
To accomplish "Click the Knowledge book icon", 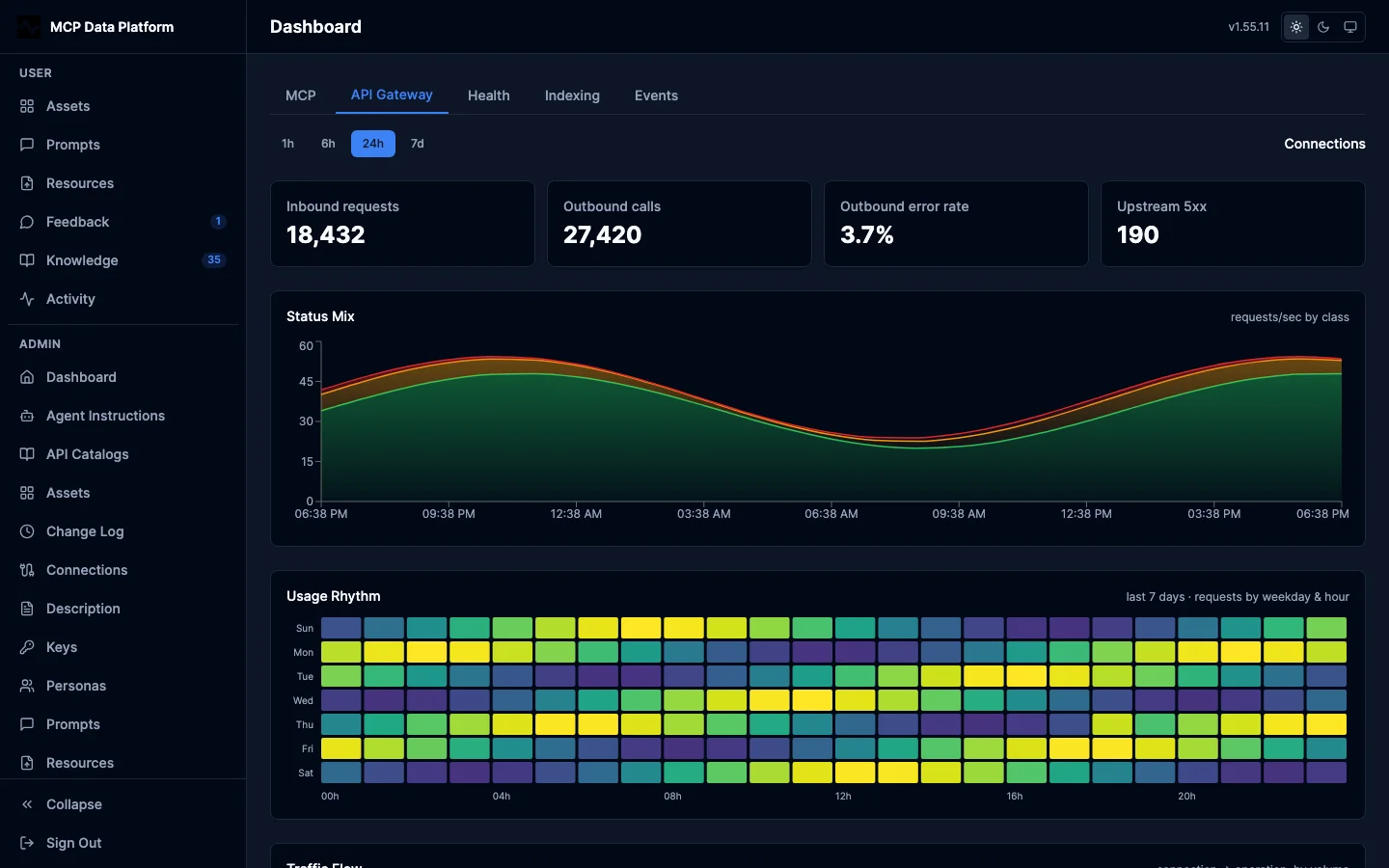I will click(x=27, y=260).
